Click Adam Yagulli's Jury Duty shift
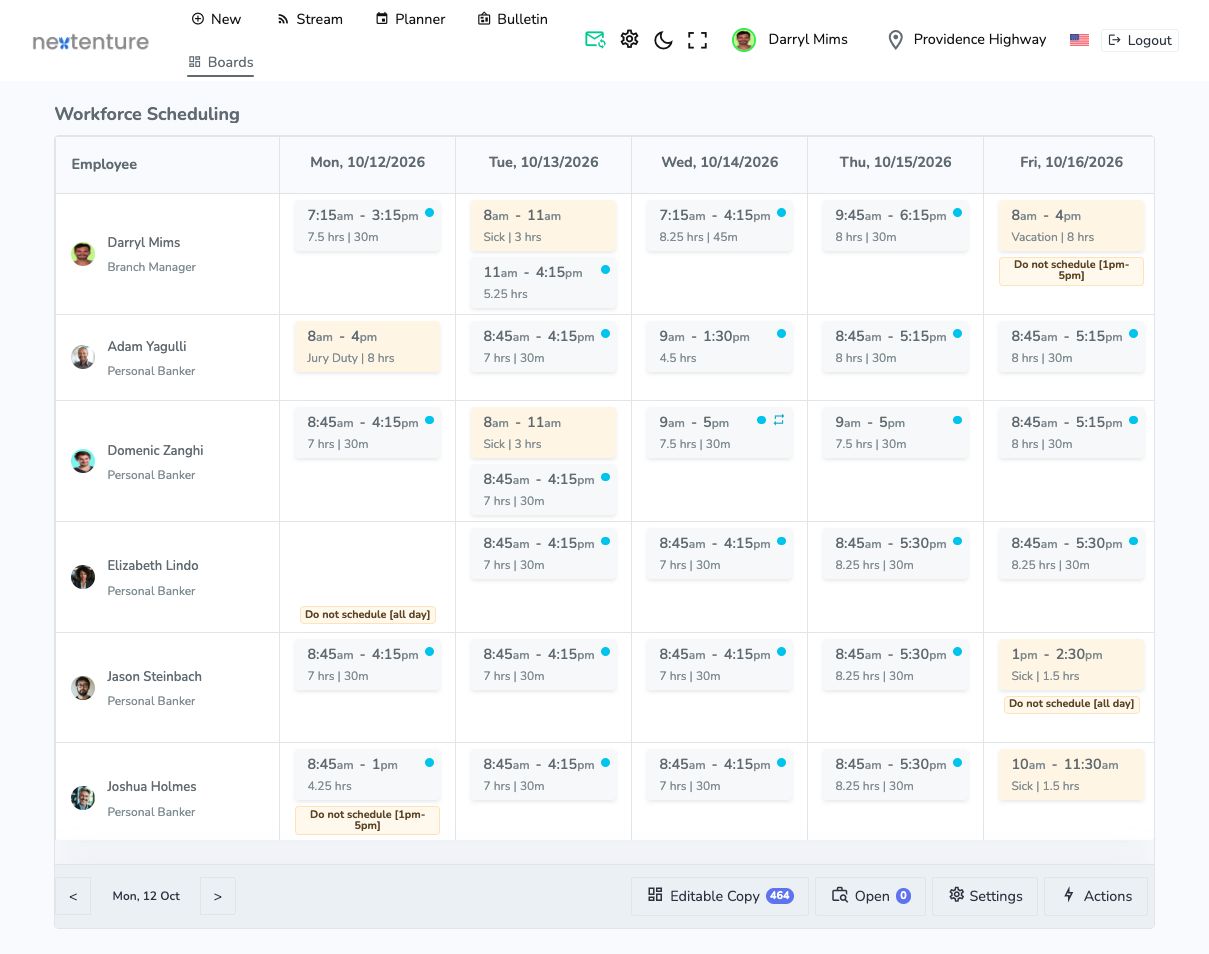The width and height of the screenshot is (1209, 954). [367, 347]
